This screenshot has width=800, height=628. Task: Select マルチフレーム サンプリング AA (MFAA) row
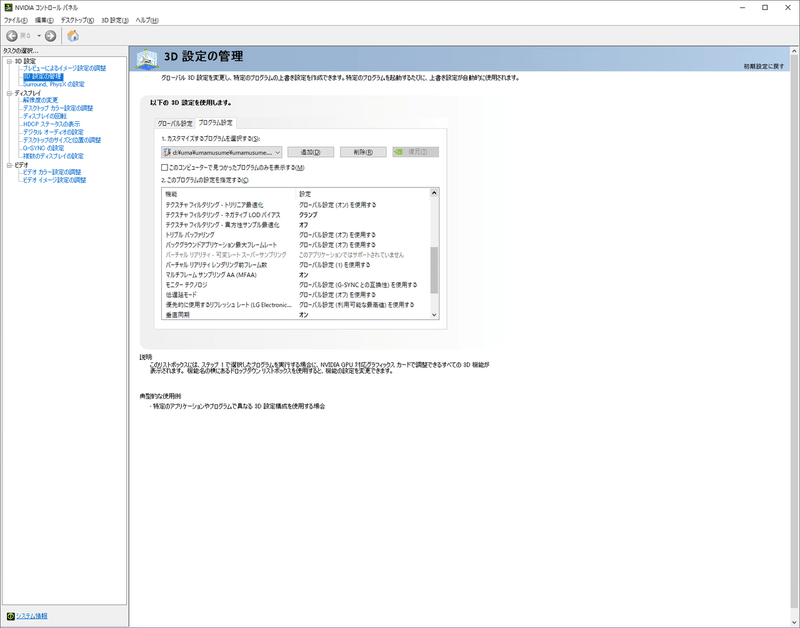click(x=296, y=275)
